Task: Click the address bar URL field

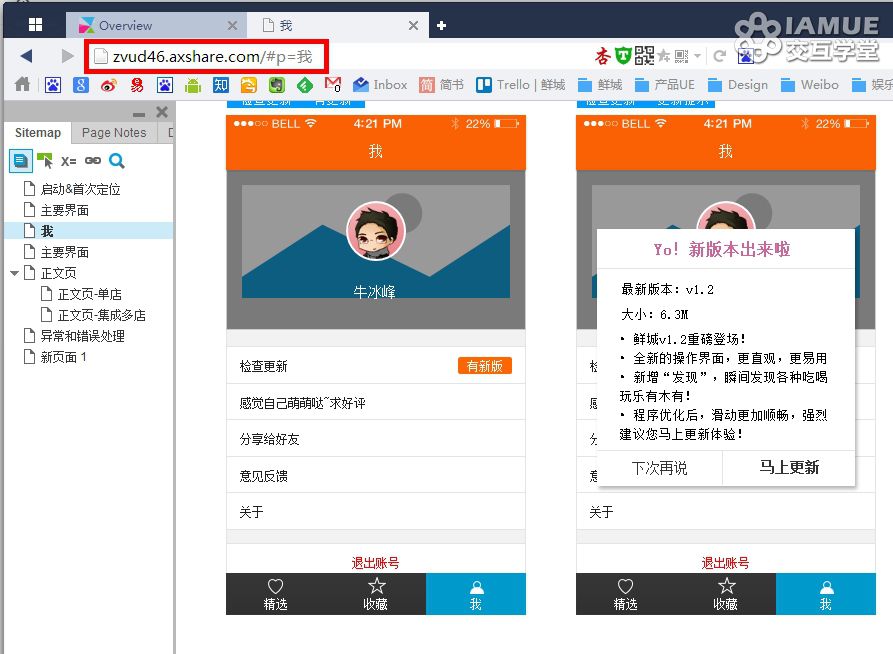Action: pyautogui.click(x=206, y=56)
